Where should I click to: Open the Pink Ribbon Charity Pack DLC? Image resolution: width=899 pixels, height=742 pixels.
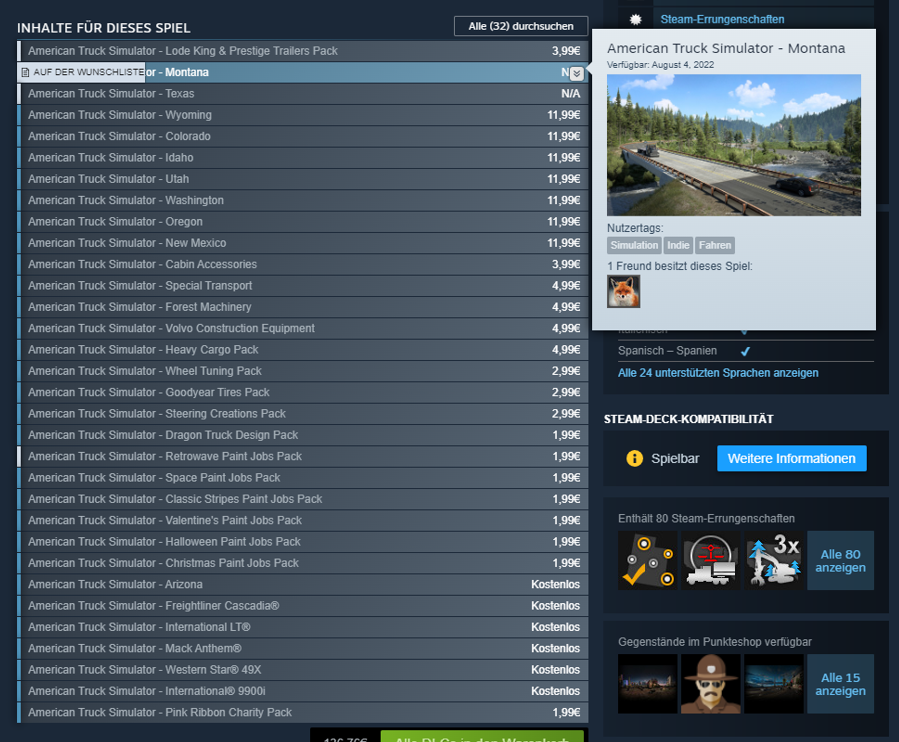point(303,712)
